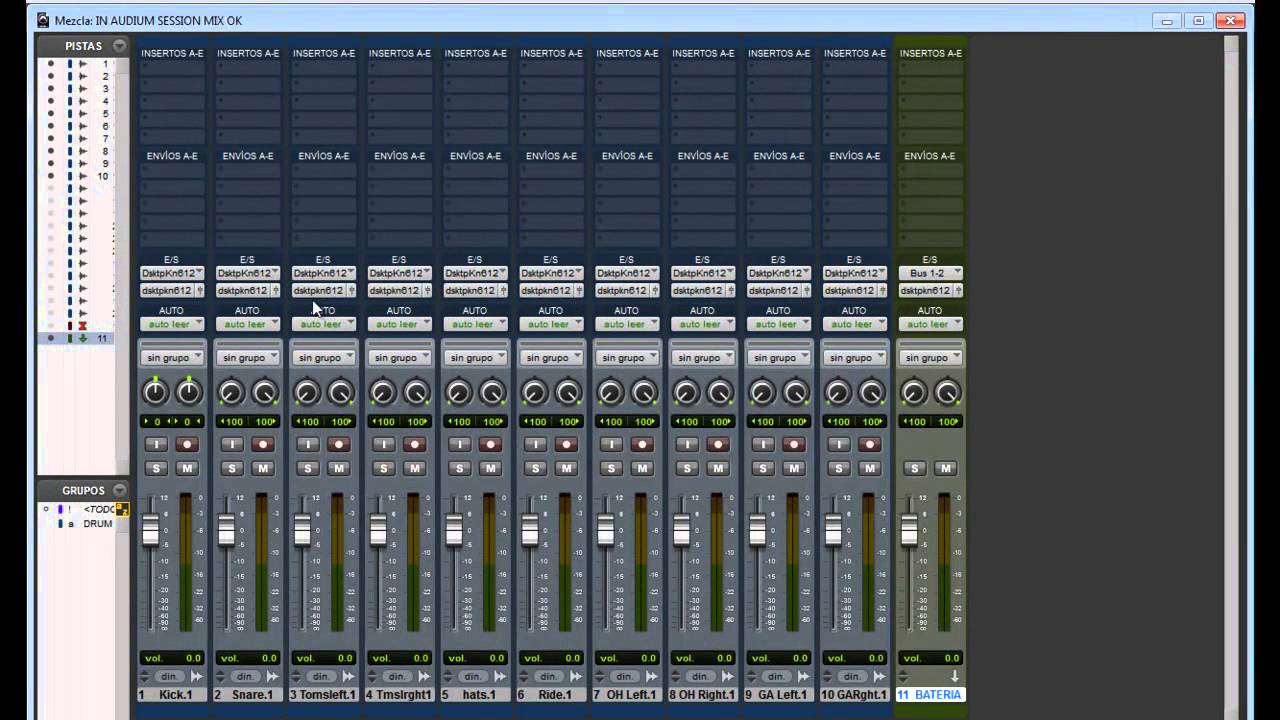Click the din. button on Kick.1 strip

click(x=169, y=677)
